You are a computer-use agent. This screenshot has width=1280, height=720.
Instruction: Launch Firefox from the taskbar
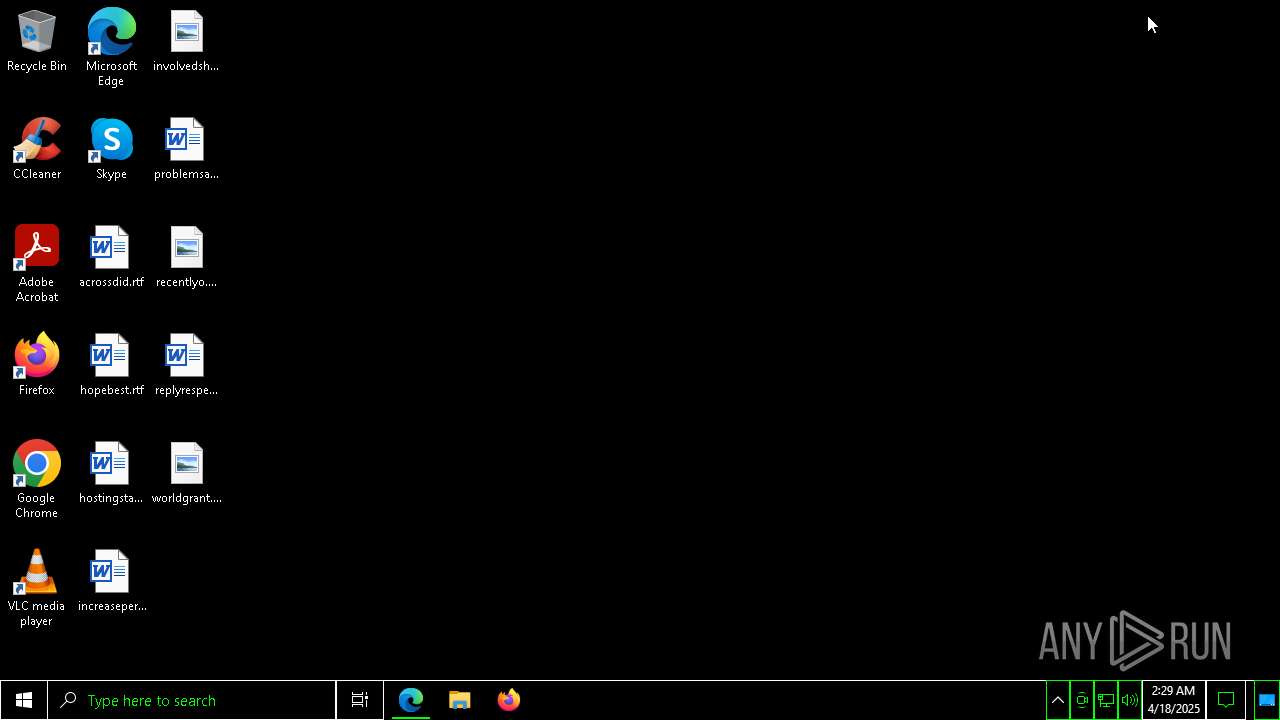pos(509,700)
